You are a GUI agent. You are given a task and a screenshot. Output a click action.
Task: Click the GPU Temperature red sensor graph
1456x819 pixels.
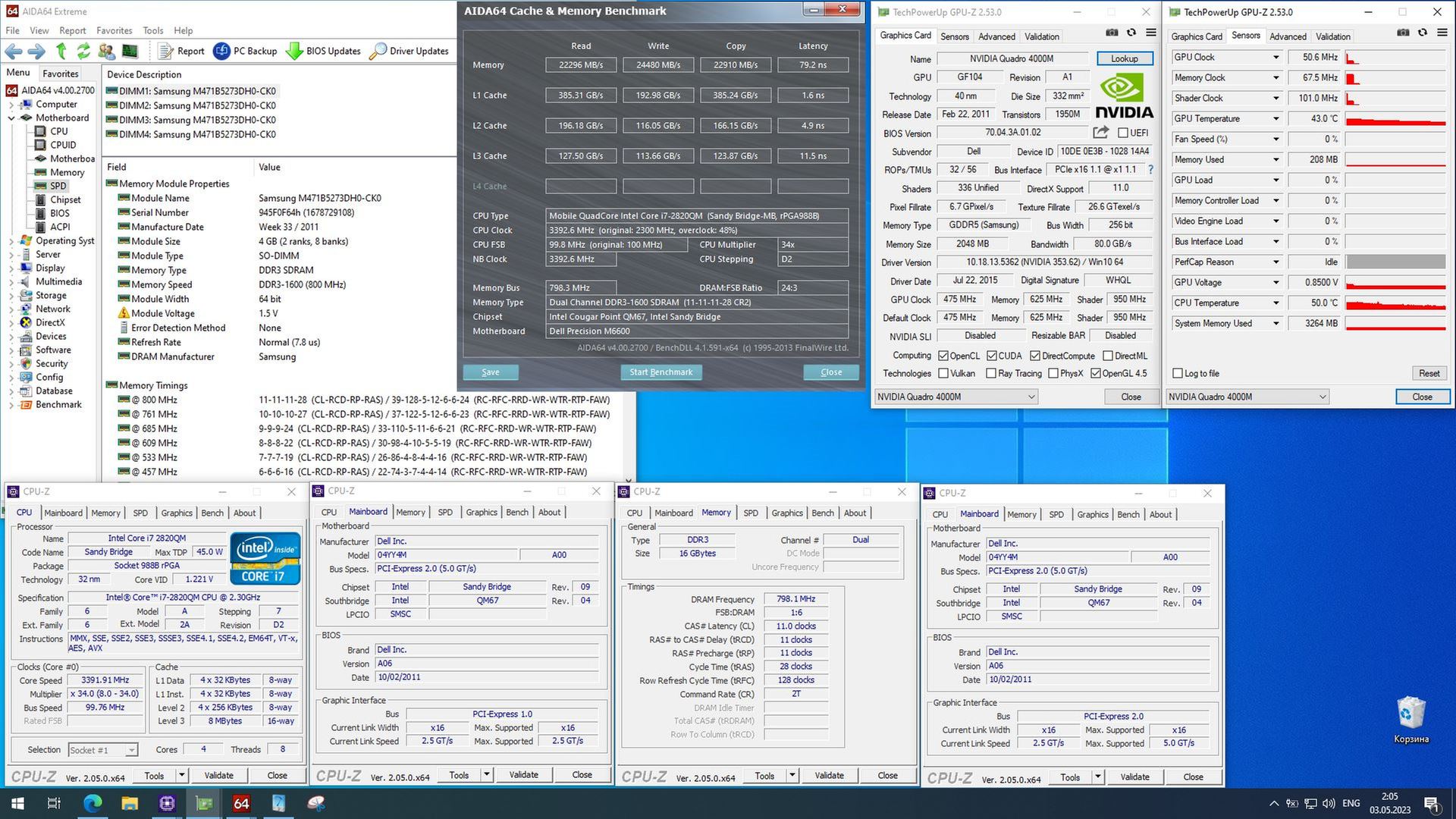[1395, 119]
